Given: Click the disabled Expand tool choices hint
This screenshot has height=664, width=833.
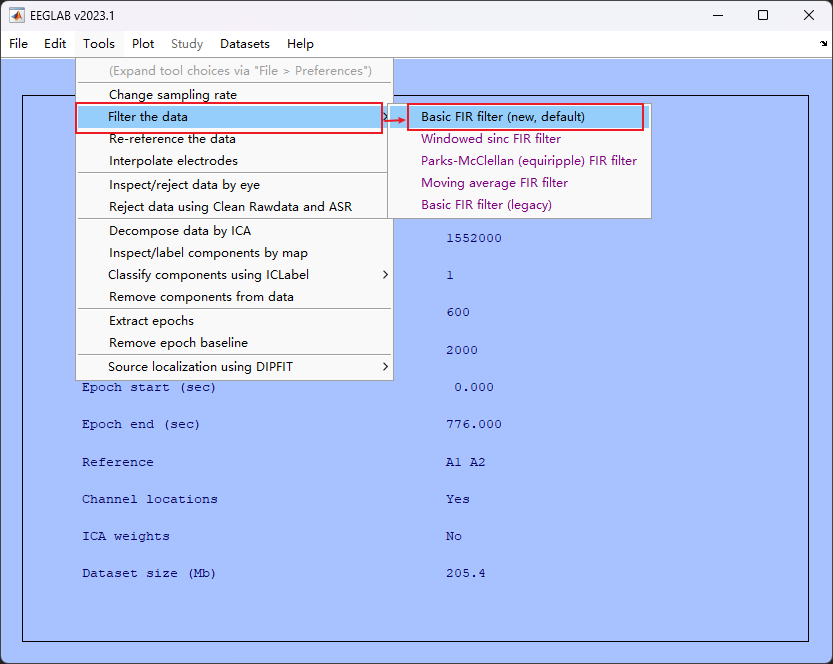Looking at the screenshot, I should [x=240, y=71].
